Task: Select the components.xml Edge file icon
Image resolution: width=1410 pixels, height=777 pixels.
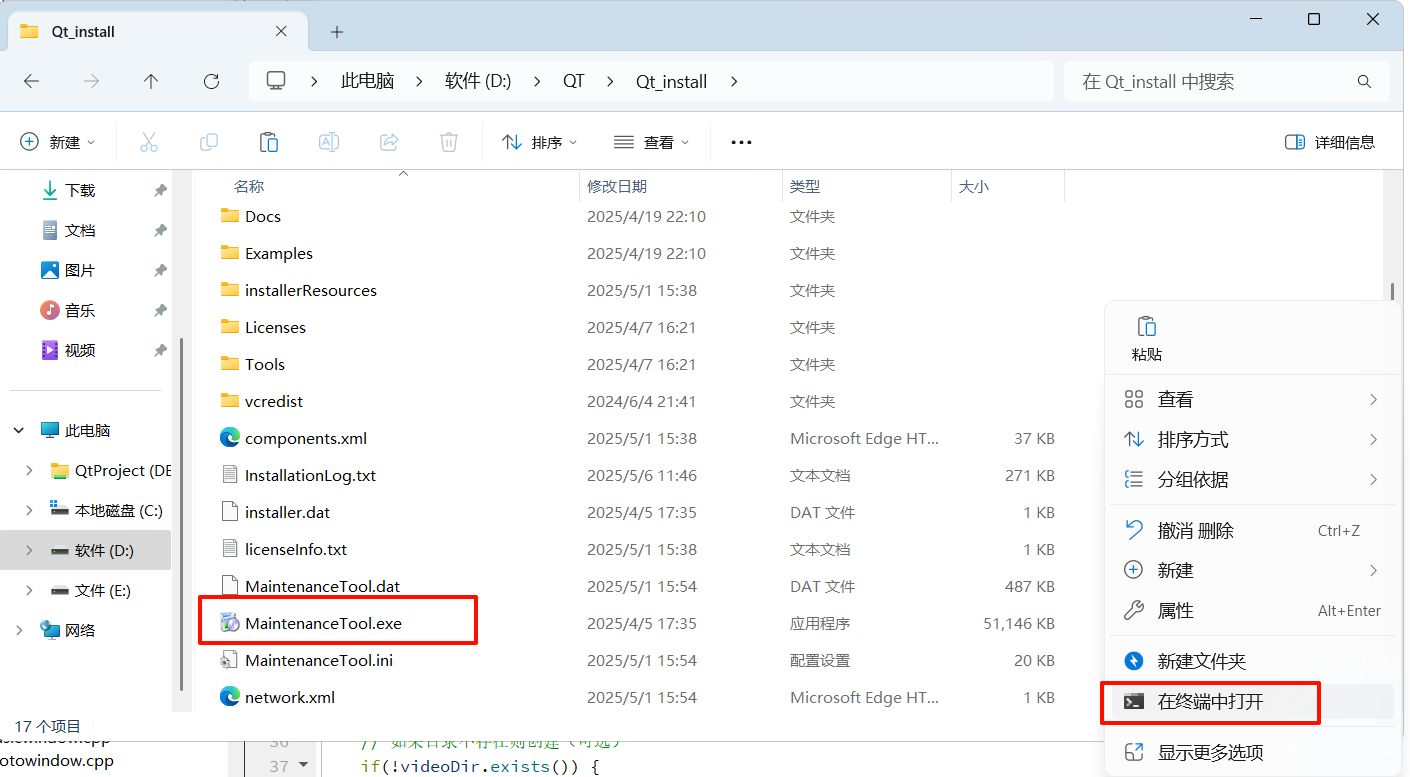Action: [x=230, y=438]
